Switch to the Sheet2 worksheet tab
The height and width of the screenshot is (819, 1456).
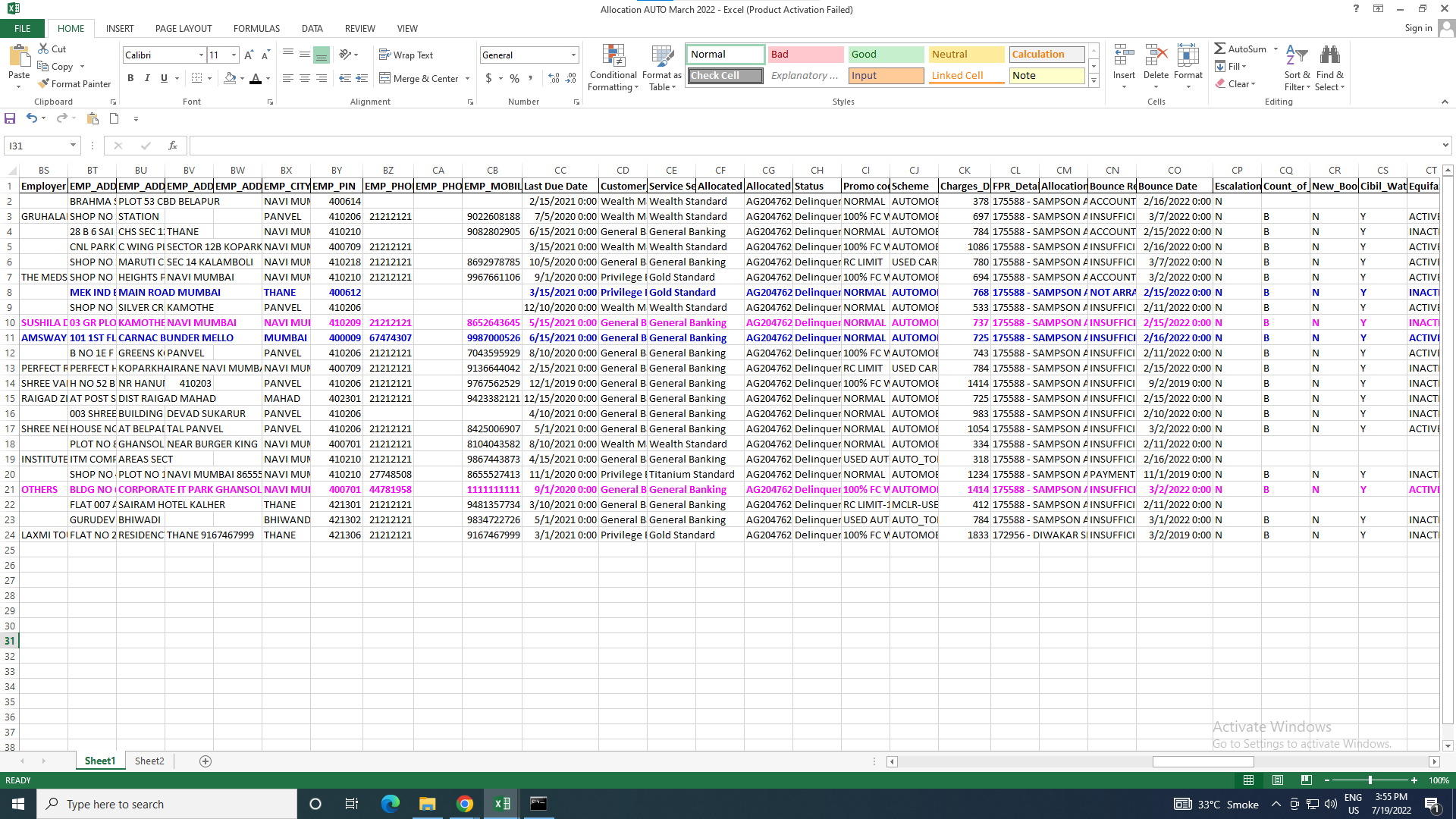coord(149,761)
